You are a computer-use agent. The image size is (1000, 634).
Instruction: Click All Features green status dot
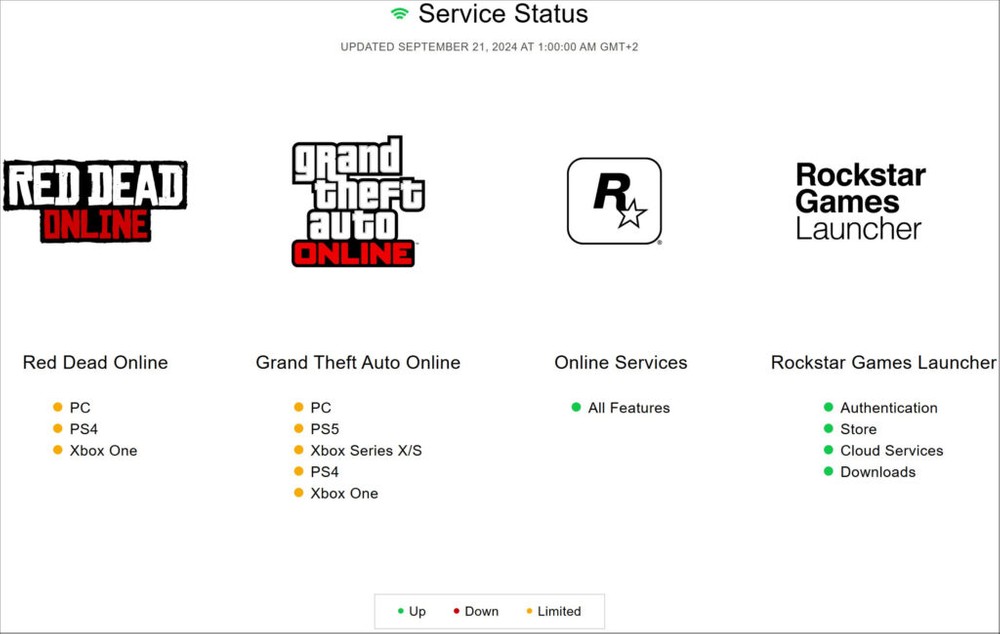pyautogui.click(x=577, y=407)
